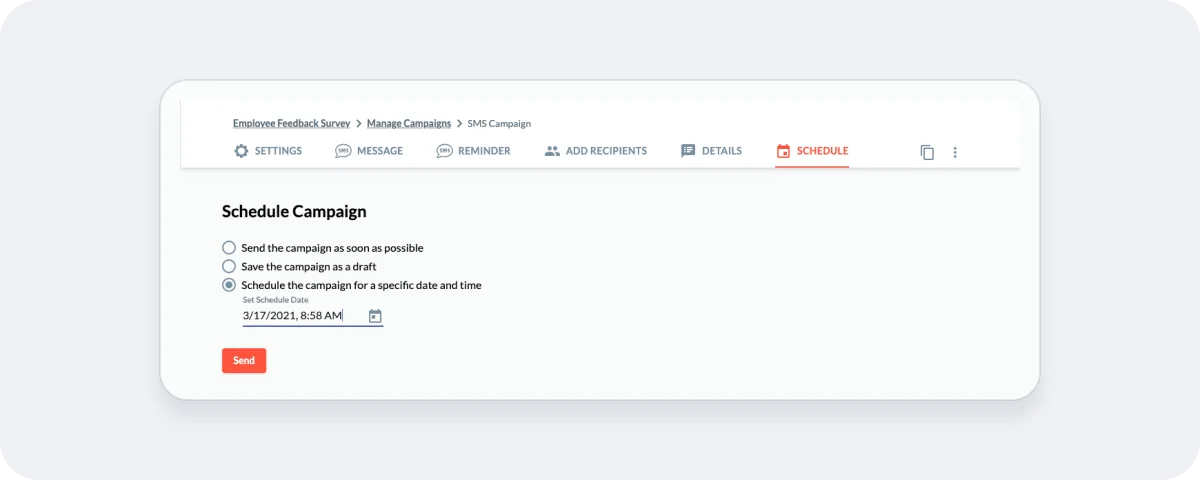Image resolution: width=1200 pixels, height=480 pixels.
Task: Switch to the SETTINGS tab
Action: tap(268, 151)
